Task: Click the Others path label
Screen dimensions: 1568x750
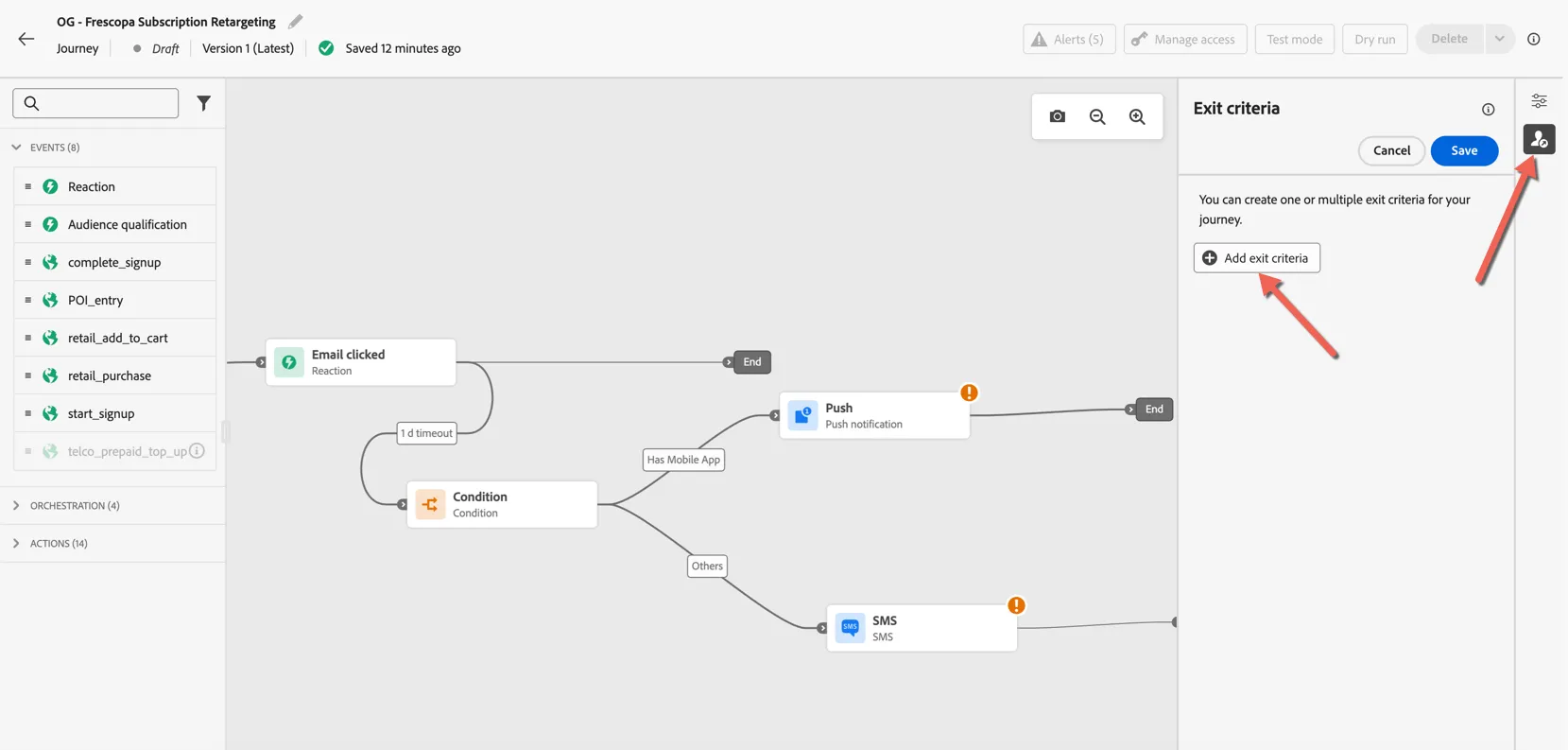Action: coord(707,567)
